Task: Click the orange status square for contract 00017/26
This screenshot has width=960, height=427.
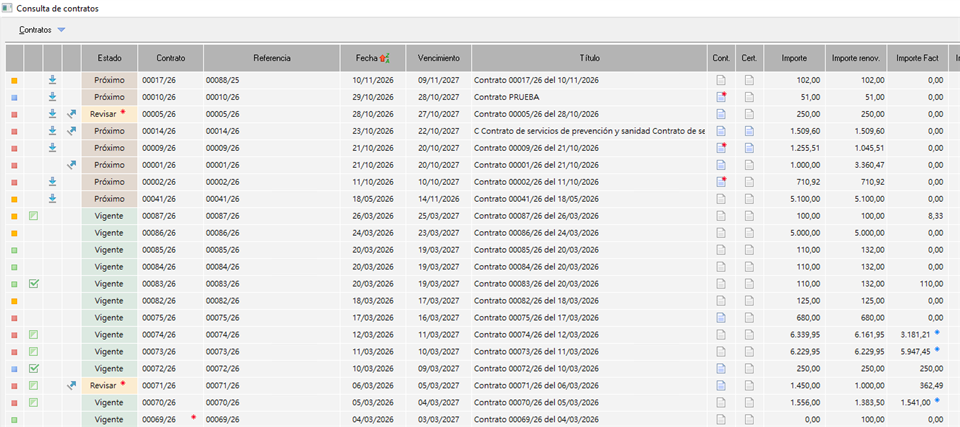Action: pyautogui.click(x=14, y=80)
